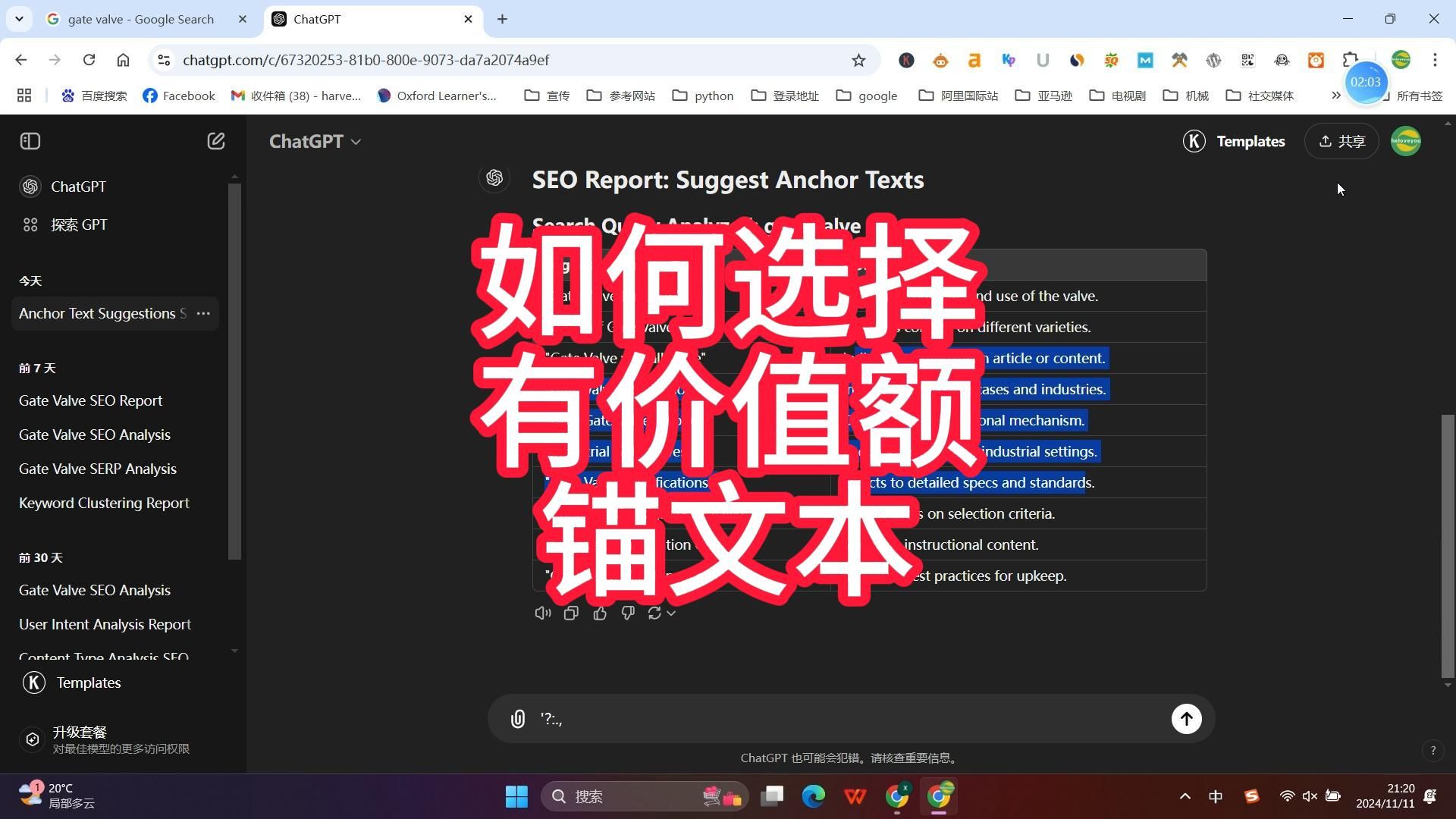The image size is (1456, 819).
Task: Click the message audio speaker icon
Action: (x=542, y=613)
